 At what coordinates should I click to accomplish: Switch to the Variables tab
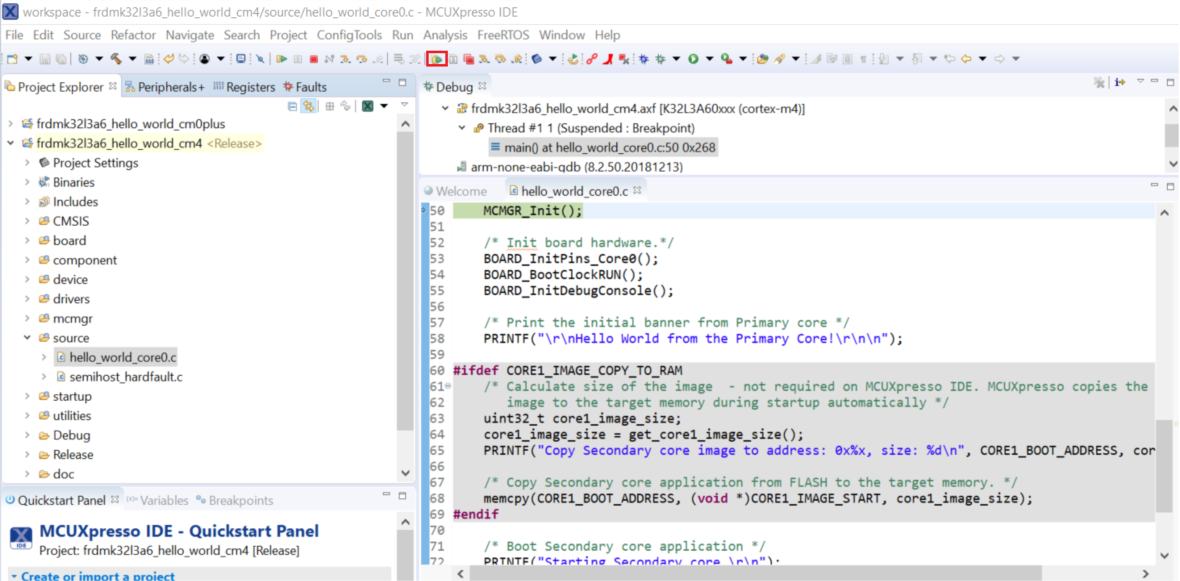157,500
